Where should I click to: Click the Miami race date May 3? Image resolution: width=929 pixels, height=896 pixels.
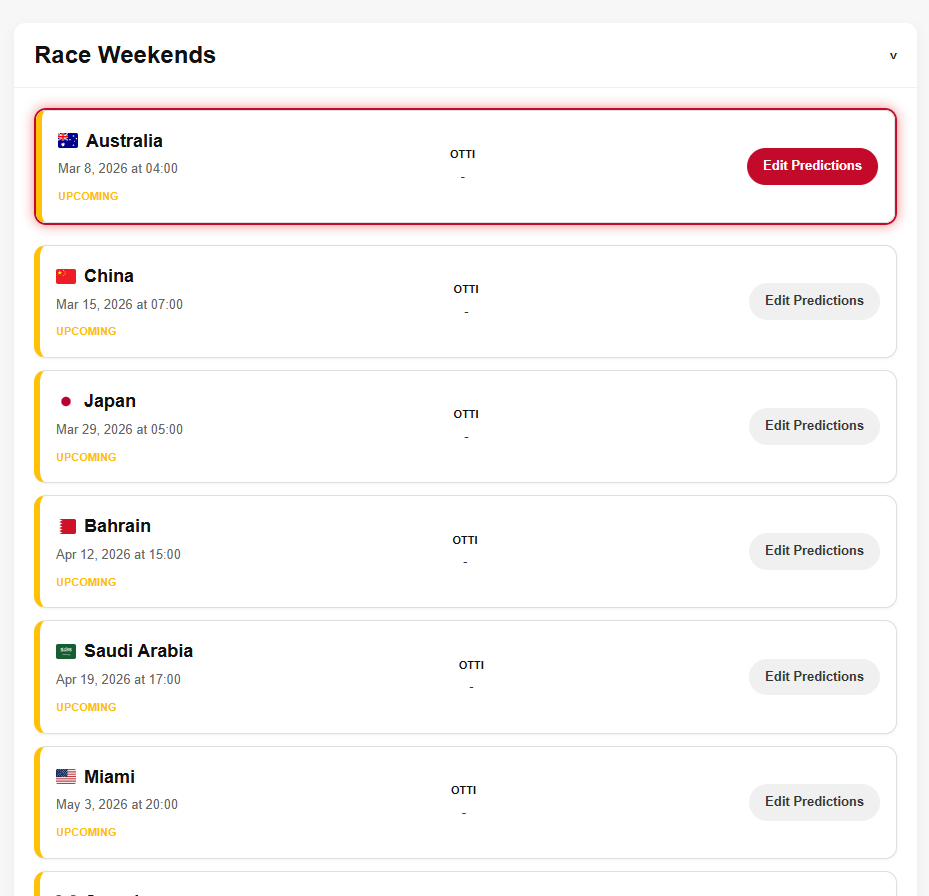[x=117, y=804]
